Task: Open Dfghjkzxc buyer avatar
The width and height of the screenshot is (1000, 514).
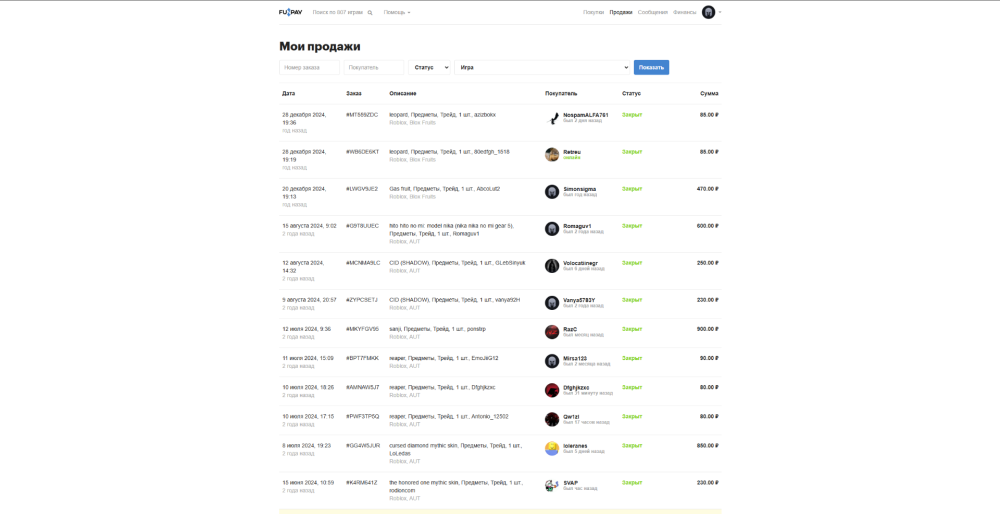Action: click(x=552, y=390)
